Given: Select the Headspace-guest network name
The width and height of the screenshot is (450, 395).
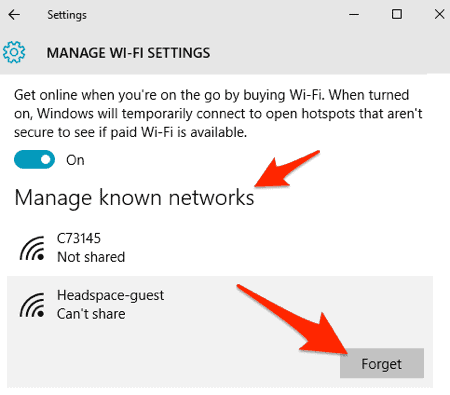Looking at the screenshot, I should tap(110, 296).
